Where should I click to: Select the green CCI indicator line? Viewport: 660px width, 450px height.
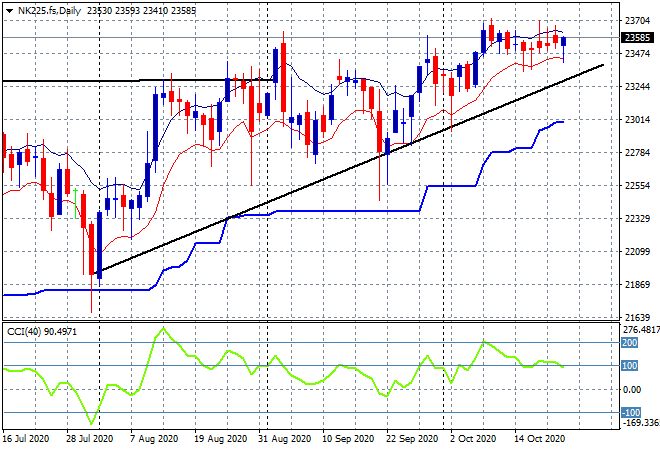(283, 366)
